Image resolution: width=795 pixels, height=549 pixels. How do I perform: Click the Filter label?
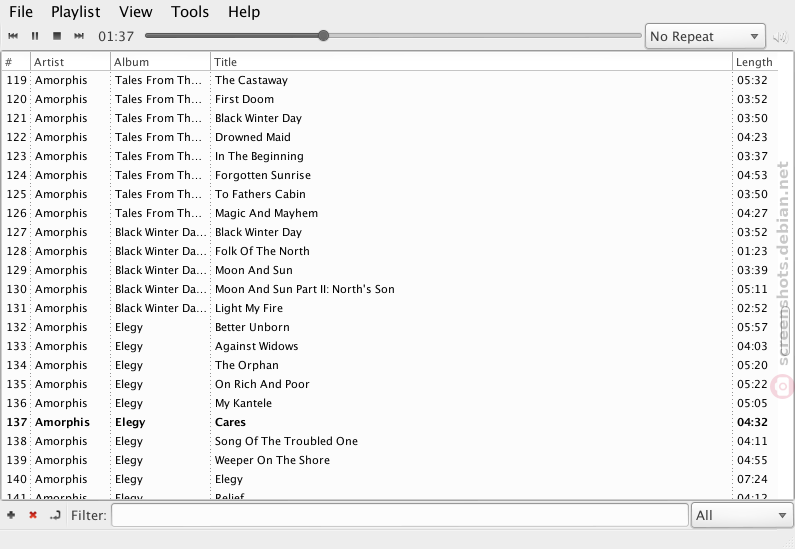click(89, 516)
